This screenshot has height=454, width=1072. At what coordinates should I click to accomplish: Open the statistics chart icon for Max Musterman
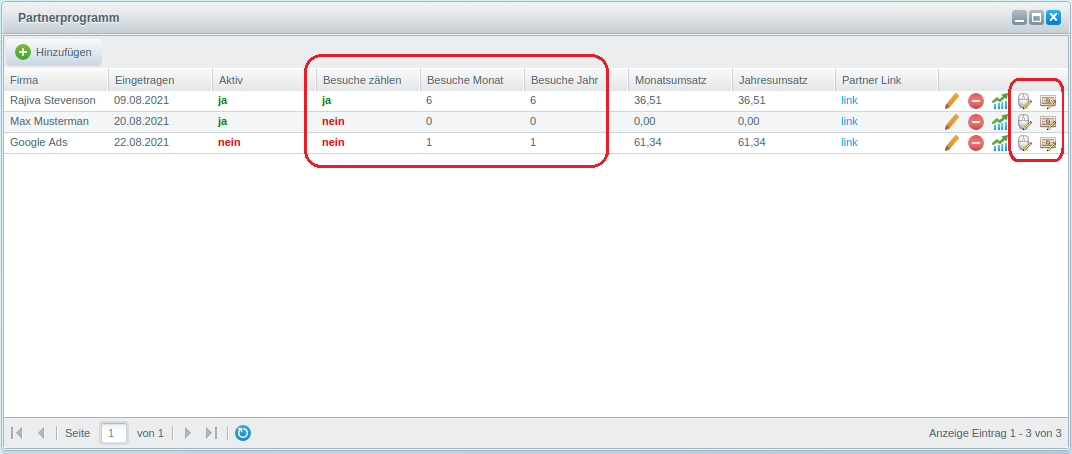tap(1000, 122)
